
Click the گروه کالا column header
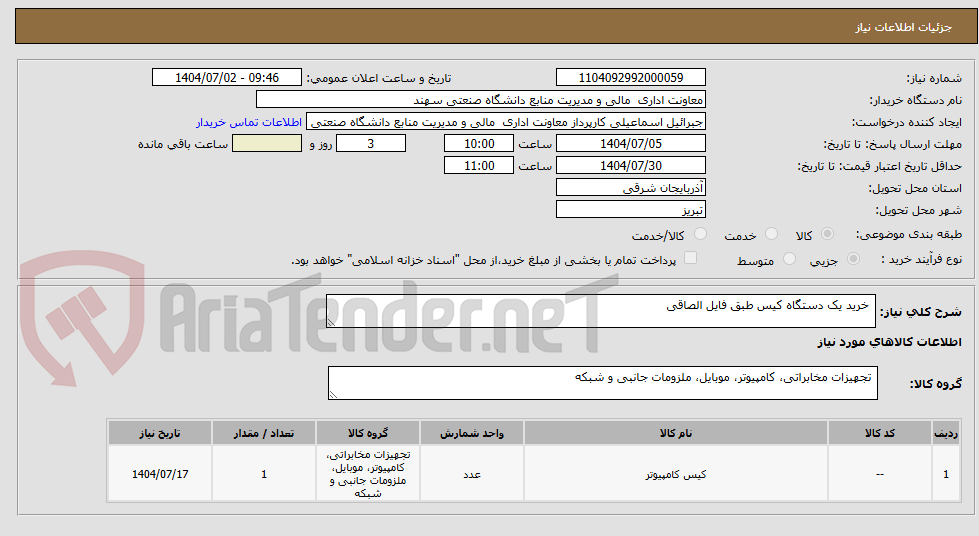pyautogui.click(x=368, y=433)
